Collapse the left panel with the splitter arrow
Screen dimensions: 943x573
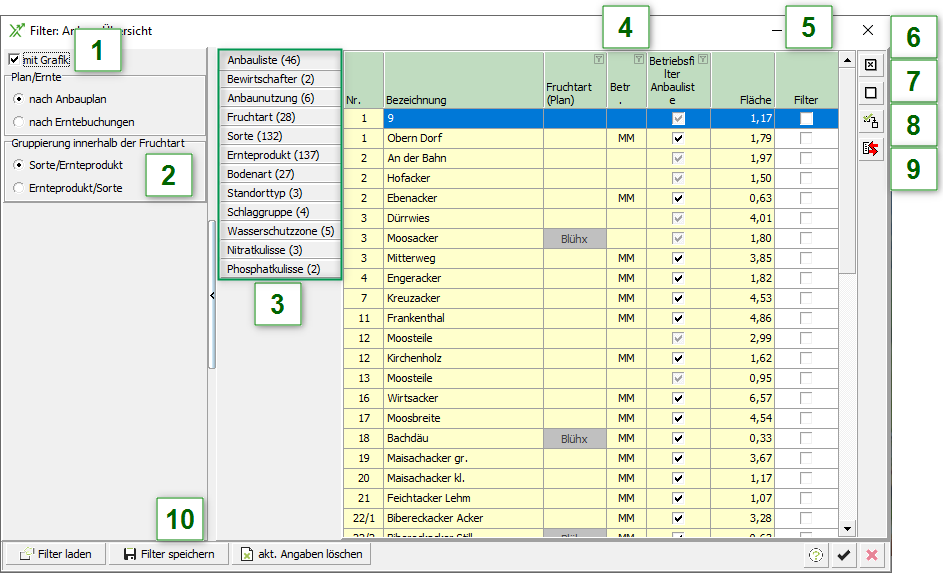pyautogui.click(x=212, y=296)
